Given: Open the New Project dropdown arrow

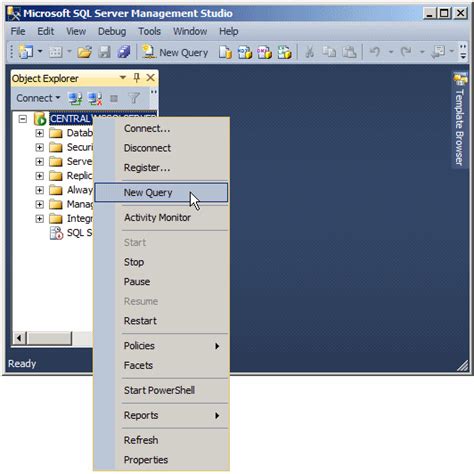Looking at the screenshot, I should [x=40, y=52].
